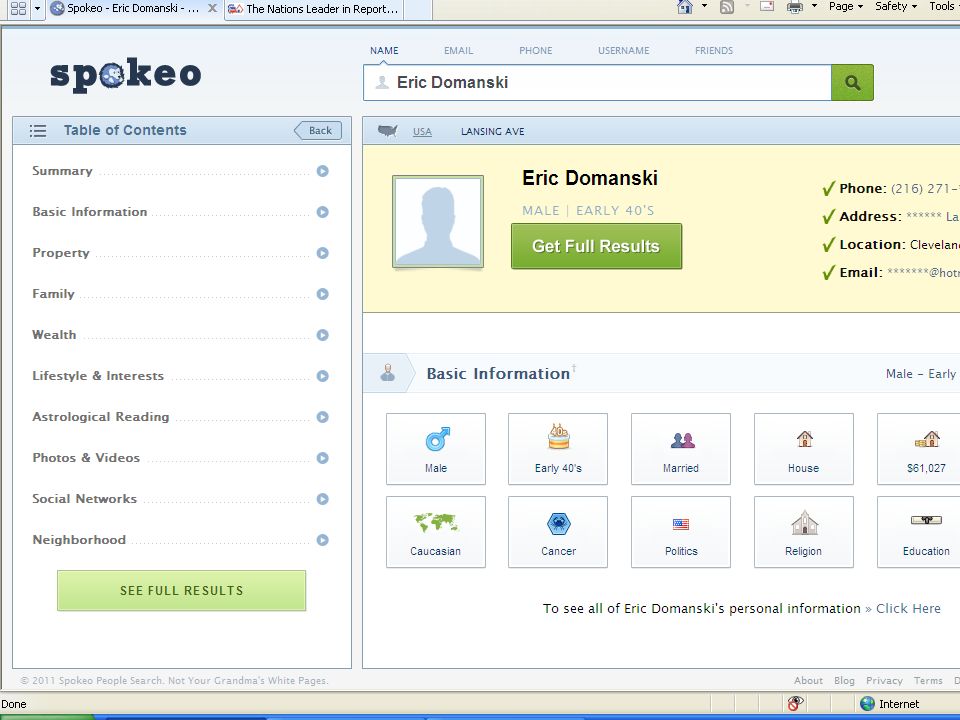This screenshot has height=720, width=960.
Task: Open the Politics tile
Action: [681, 532]
